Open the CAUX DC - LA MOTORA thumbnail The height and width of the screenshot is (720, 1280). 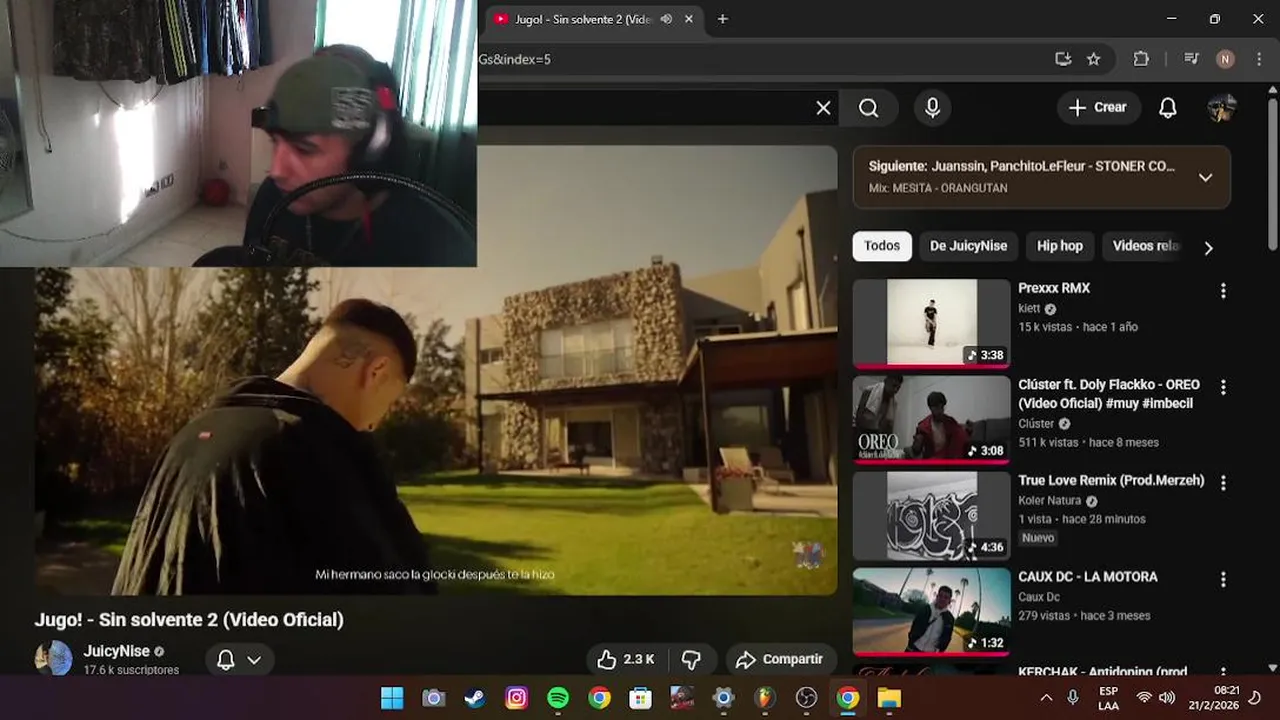click(x=932, y=612)
